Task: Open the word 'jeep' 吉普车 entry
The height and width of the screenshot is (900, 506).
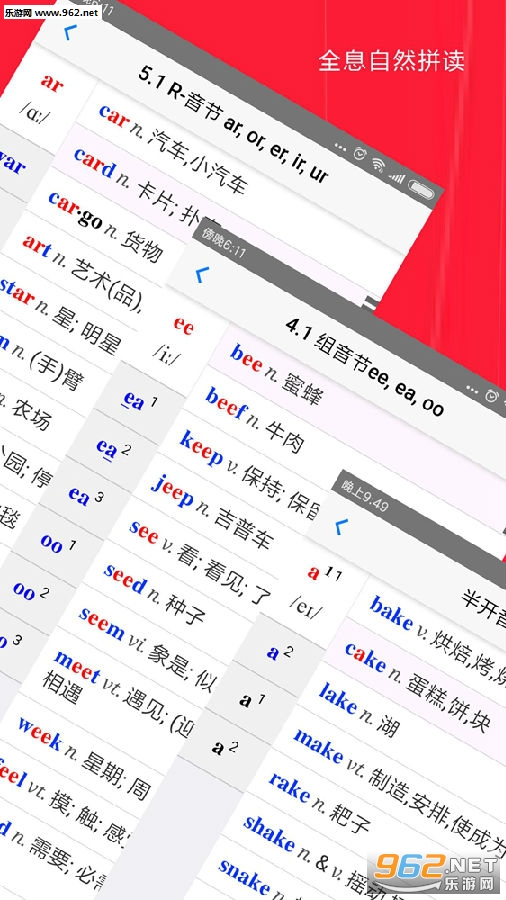Action: (x=211, y=510)
